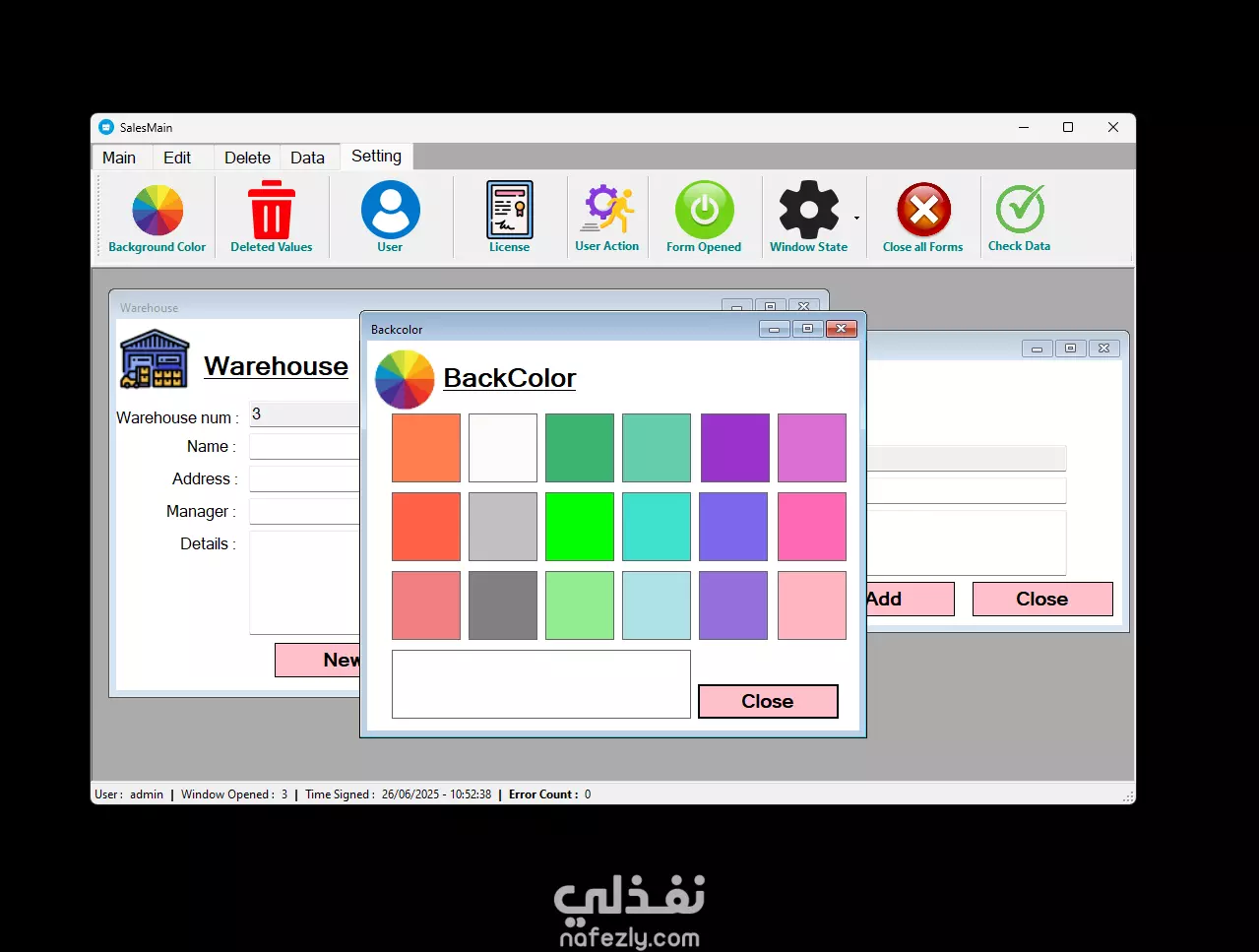Pick the medium sea green swatch
The image size is (1259, 952).
580,448
